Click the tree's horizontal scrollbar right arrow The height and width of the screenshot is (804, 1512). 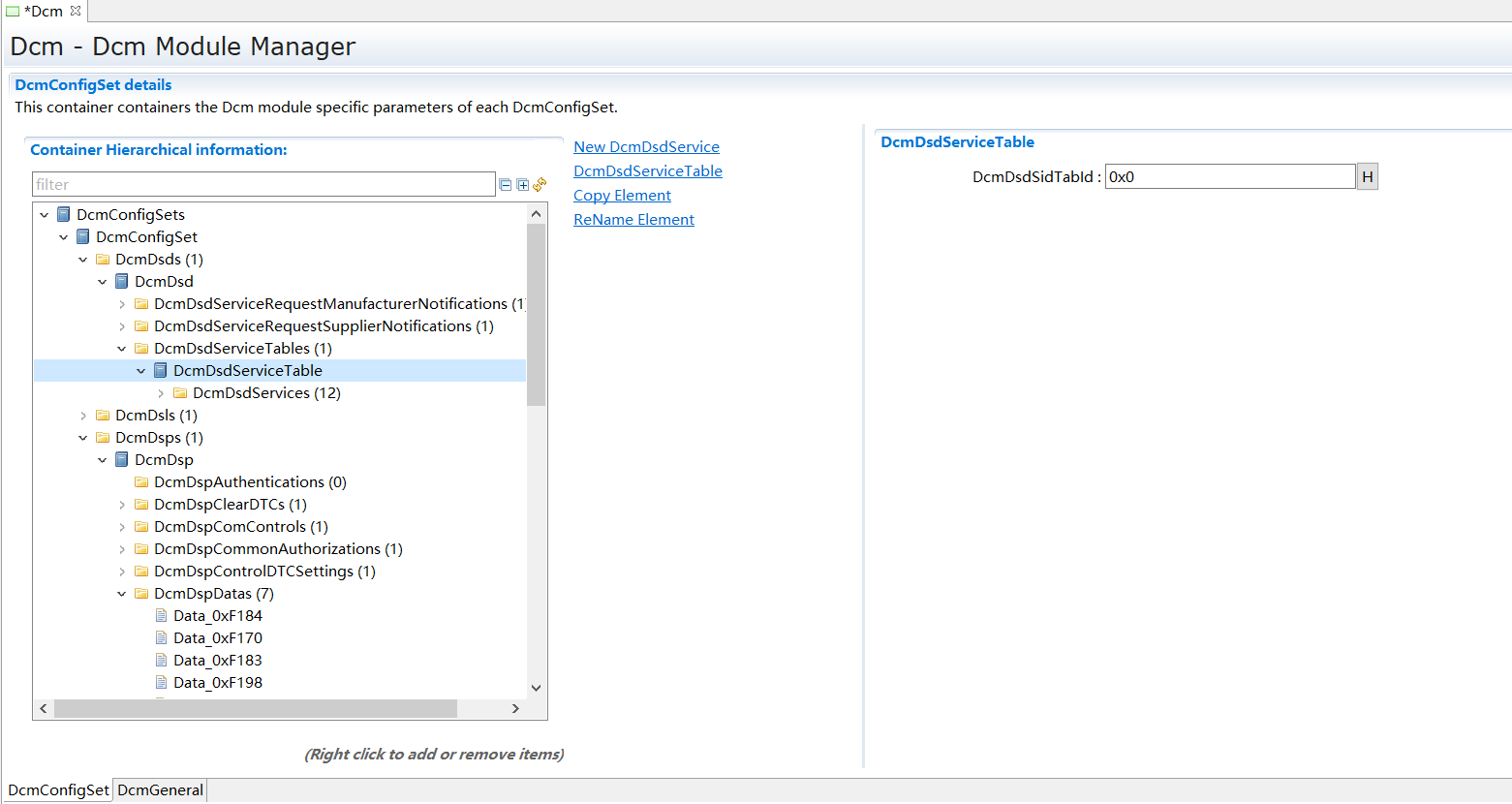(x=515, y=709)
